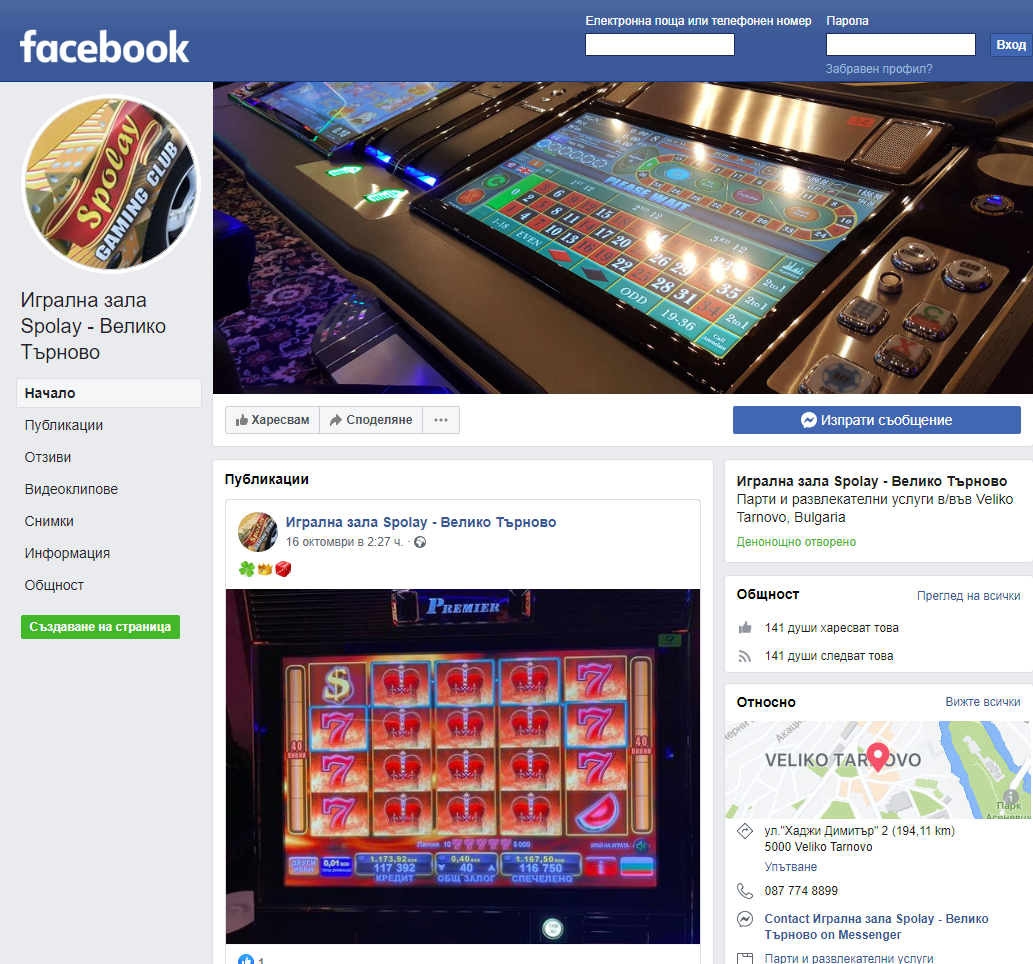Image resolution: width=1033 pixels, height=964 pixels.
Task: Send a message via Изпрати съобщение
Action: pos(876,420)
